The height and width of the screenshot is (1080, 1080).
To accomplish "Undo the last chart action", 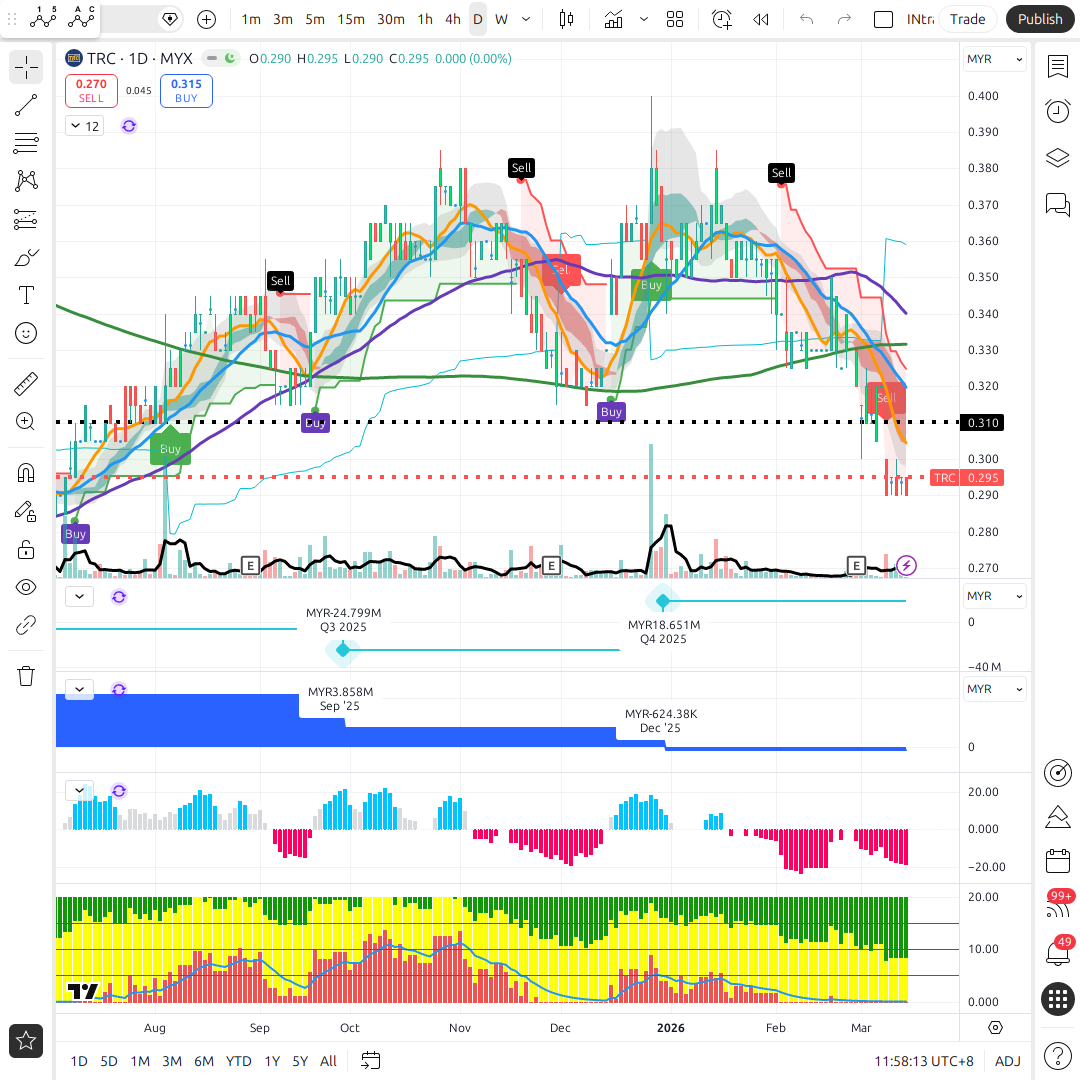I will tap(807, 19).
